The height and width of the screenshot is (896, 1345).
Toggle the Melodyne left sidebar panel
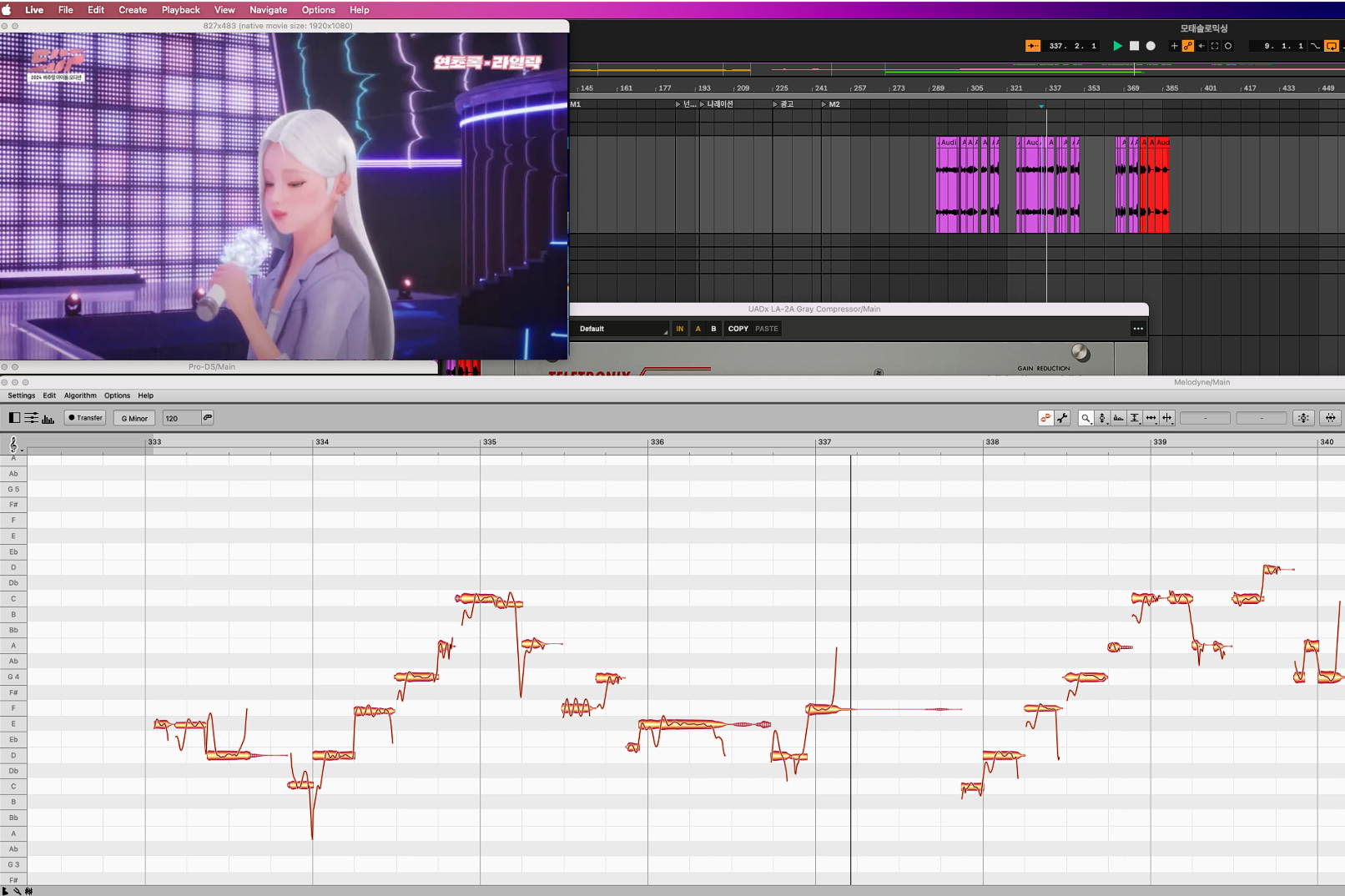14,418
